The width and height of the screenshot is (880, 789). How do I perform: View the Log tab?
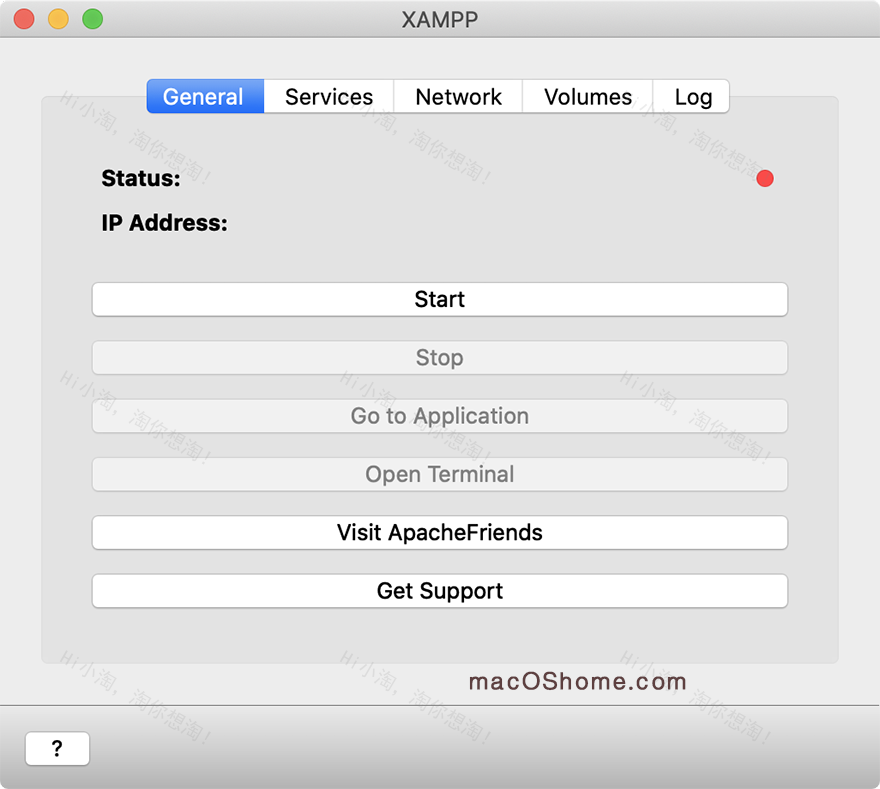pyautogui.click(x=692, y=96)
